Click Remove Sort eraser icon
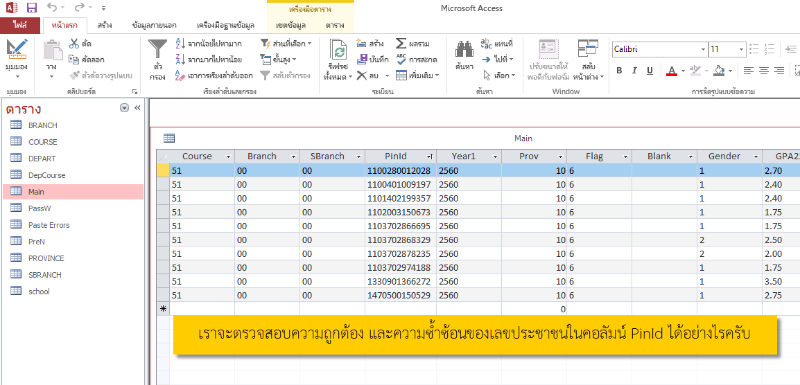Viewport: 800px width, 385px height. 180,75
